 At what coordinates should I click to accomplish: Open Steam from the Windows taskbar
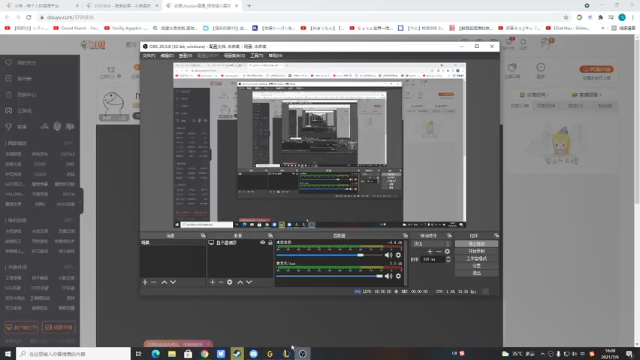pyautogui.click(x=237, y=353)
